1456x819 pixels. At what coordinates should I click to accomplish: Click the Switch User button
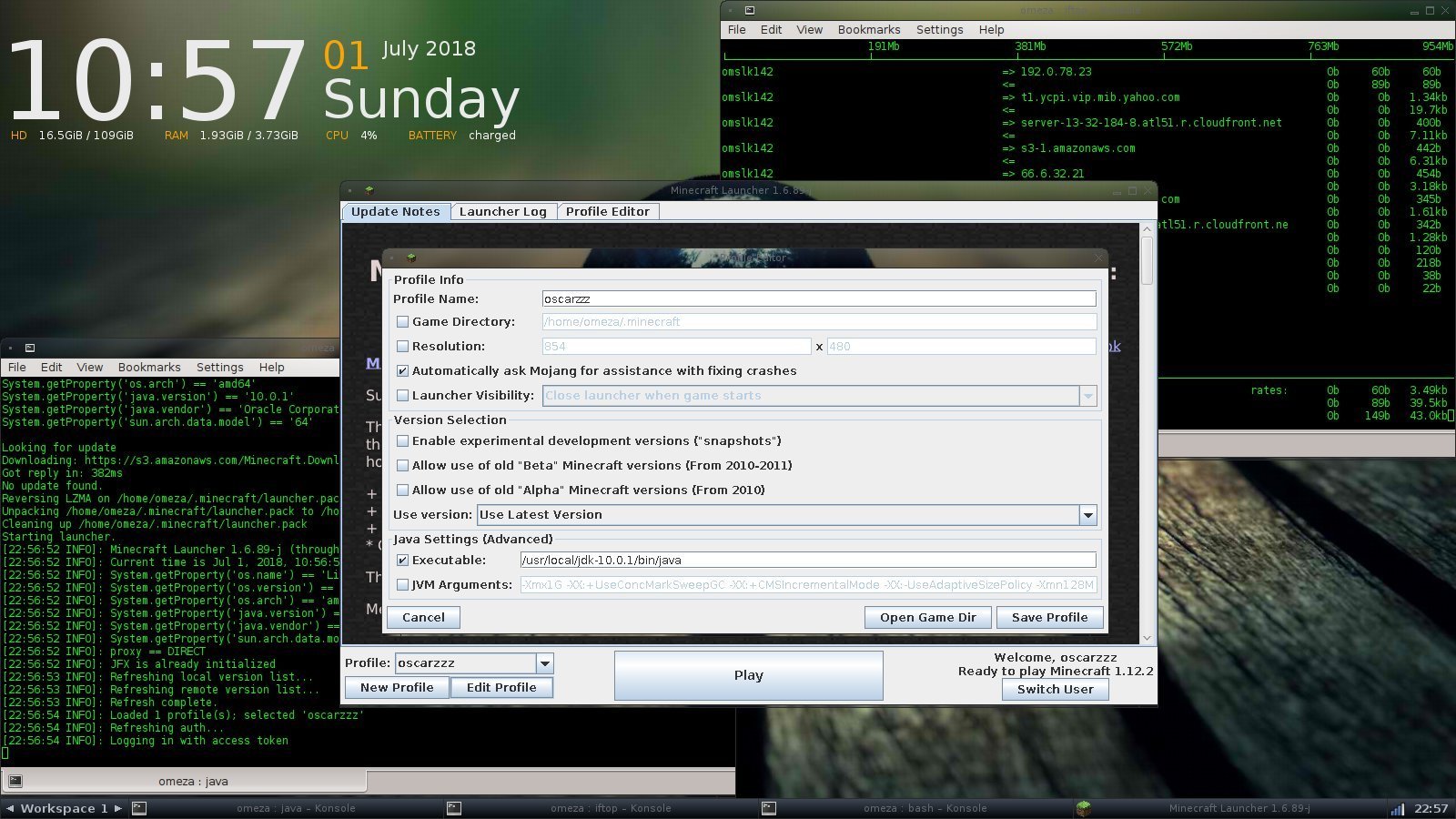coord(1056,689)
